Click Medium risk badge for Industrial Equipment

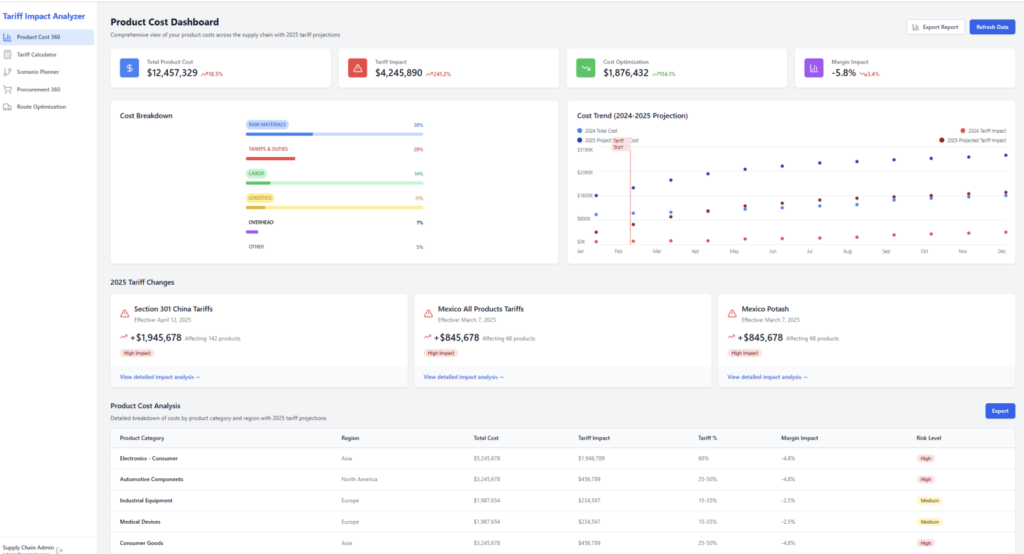pos(929,501)
